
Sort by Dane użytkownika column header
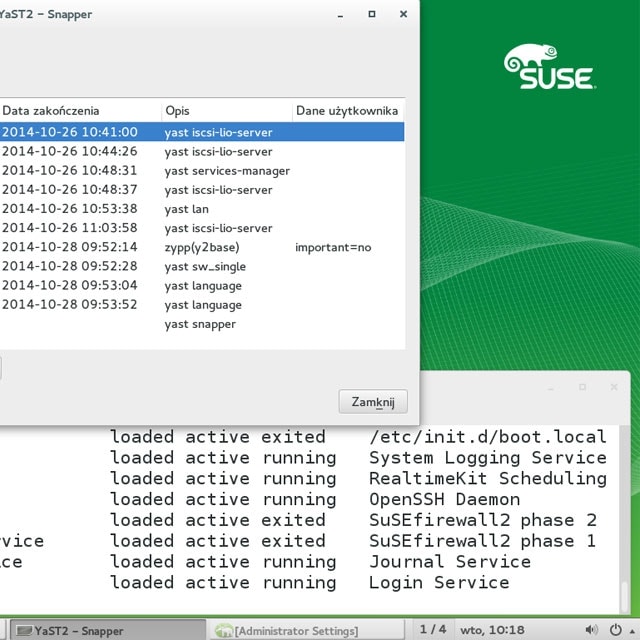click(x=348, y=111)
